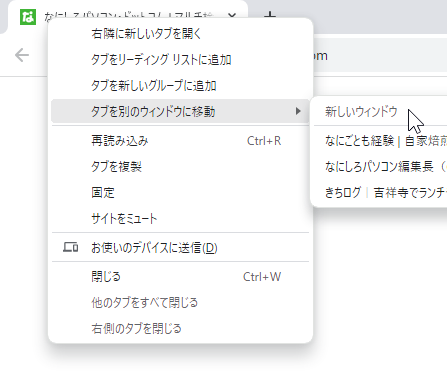Move tab to きちログ window
The image size is (447, 376).
click(x=380, y=193)
